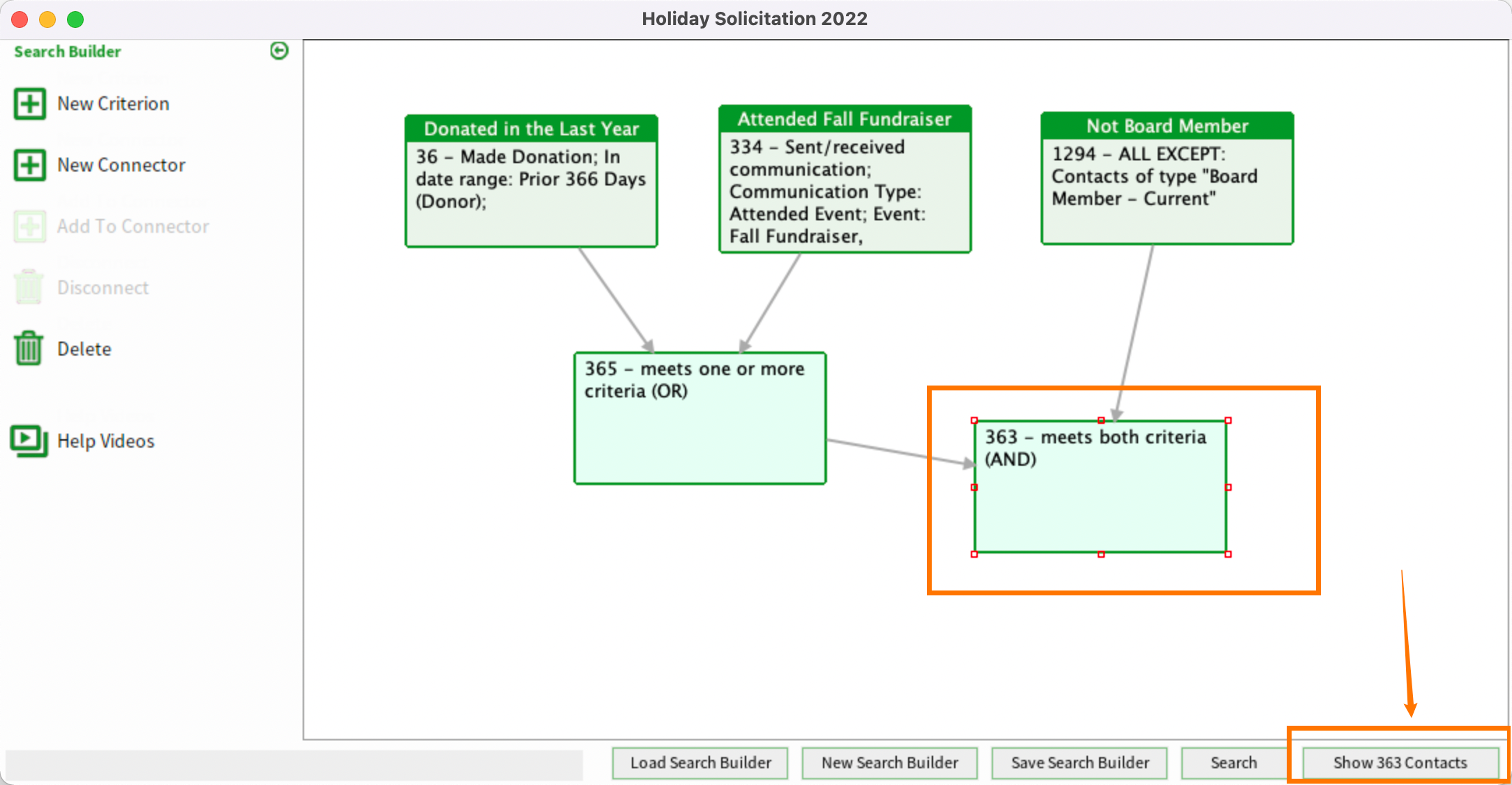Click the Search Builder panel title
Image resolution: width=1512 pixels, height=785 pixels.
click(x=68, y=52)
